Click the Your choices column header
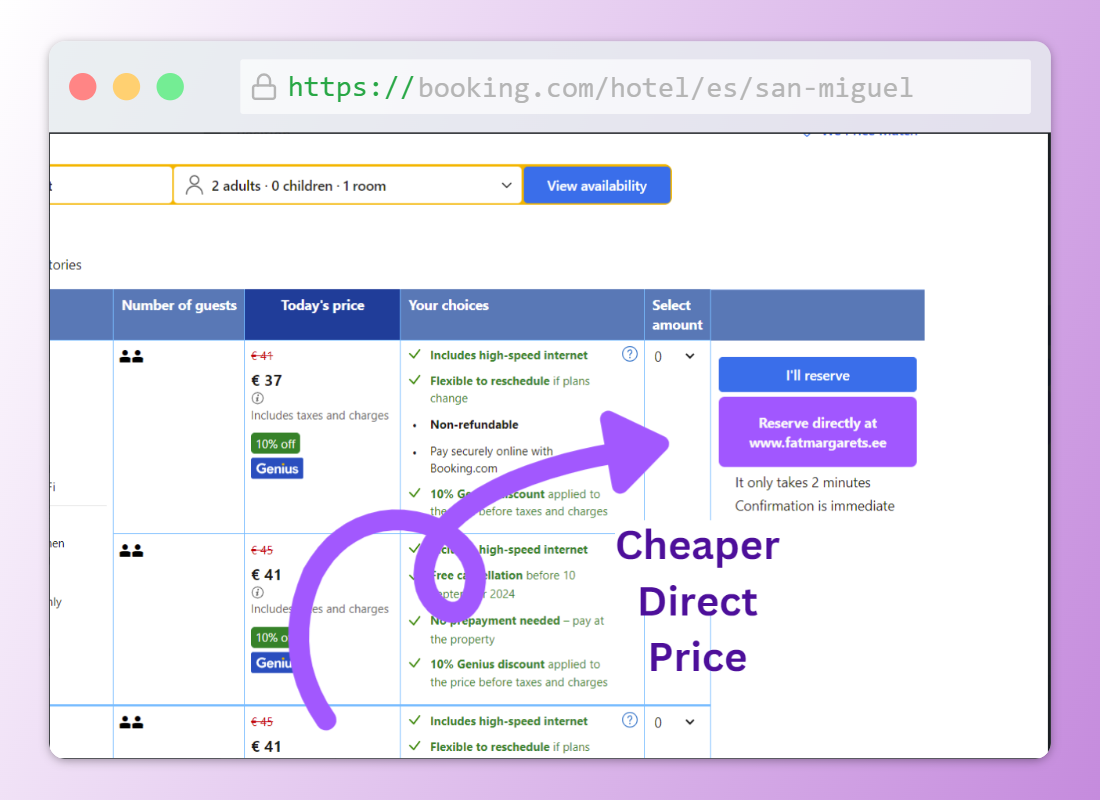The width and height of the screenshot is (1100, 800). pos(448,306)
